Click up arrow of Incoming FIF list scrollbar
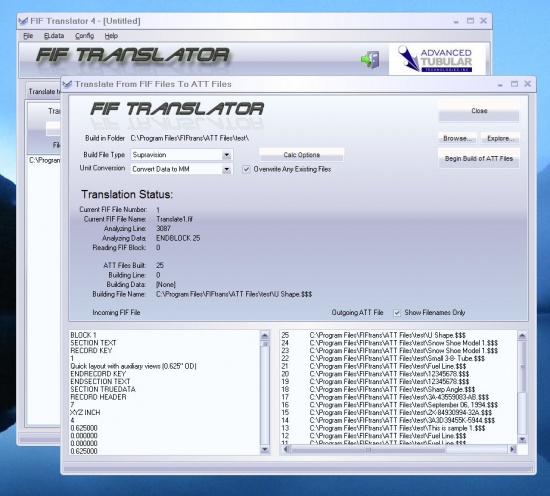Image resolution: width=550 pixels, height=496 pixels. coord(265,336)
